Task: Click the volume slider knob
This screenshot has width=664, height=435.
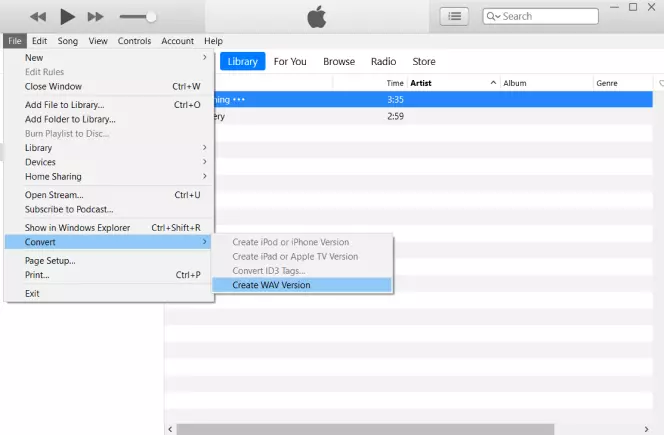Action: pos(151,17)
